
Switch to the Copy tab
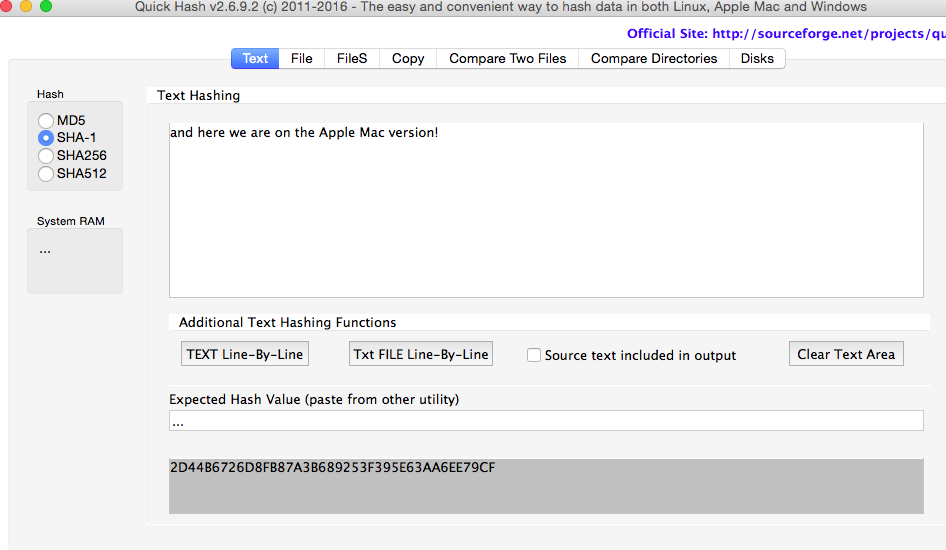[x=408, y=58]
